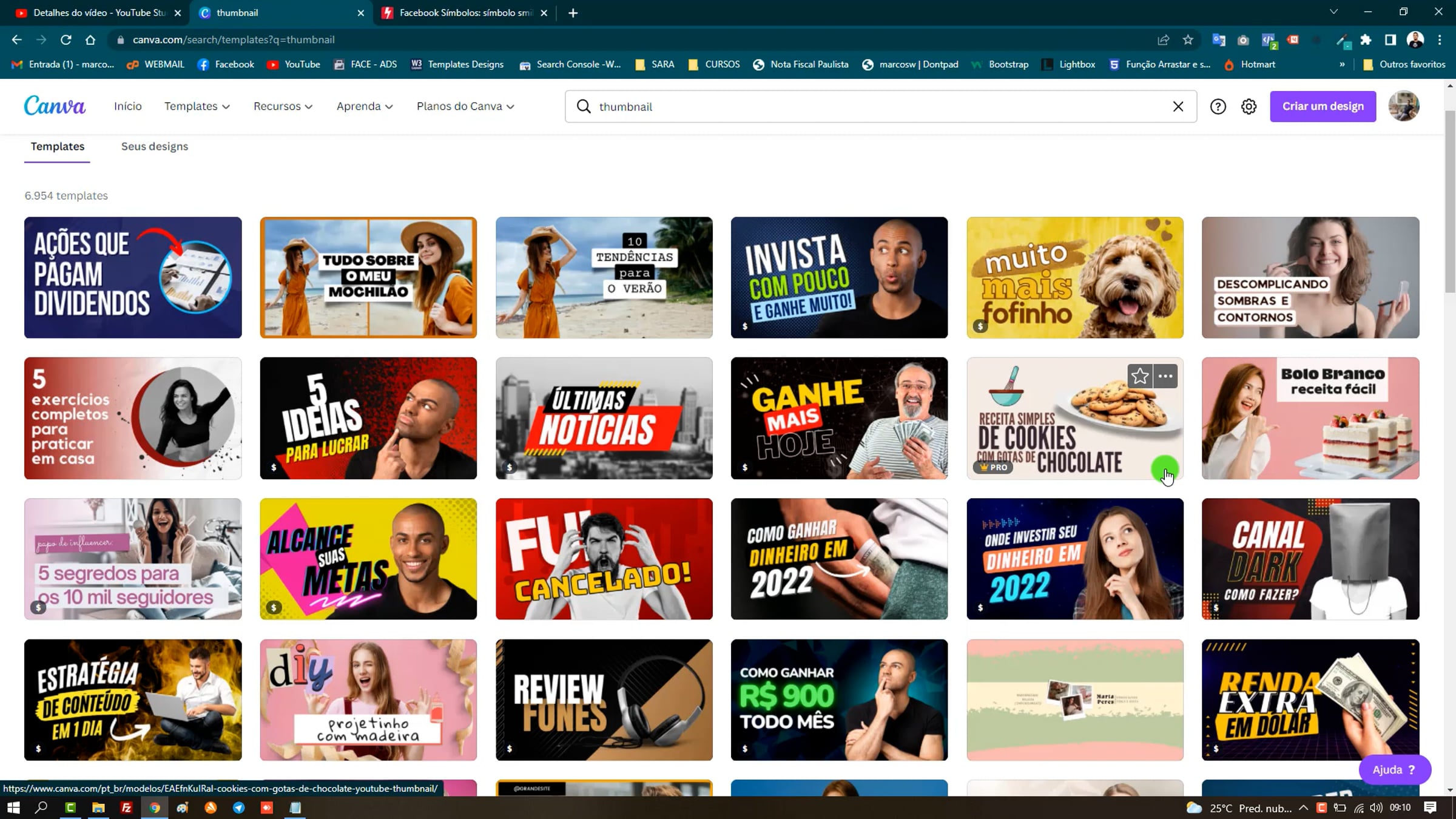Open the help question mark icon
Image resolution: width=1456 pixels, height=819 pixels.
(x=1218, y=107)
